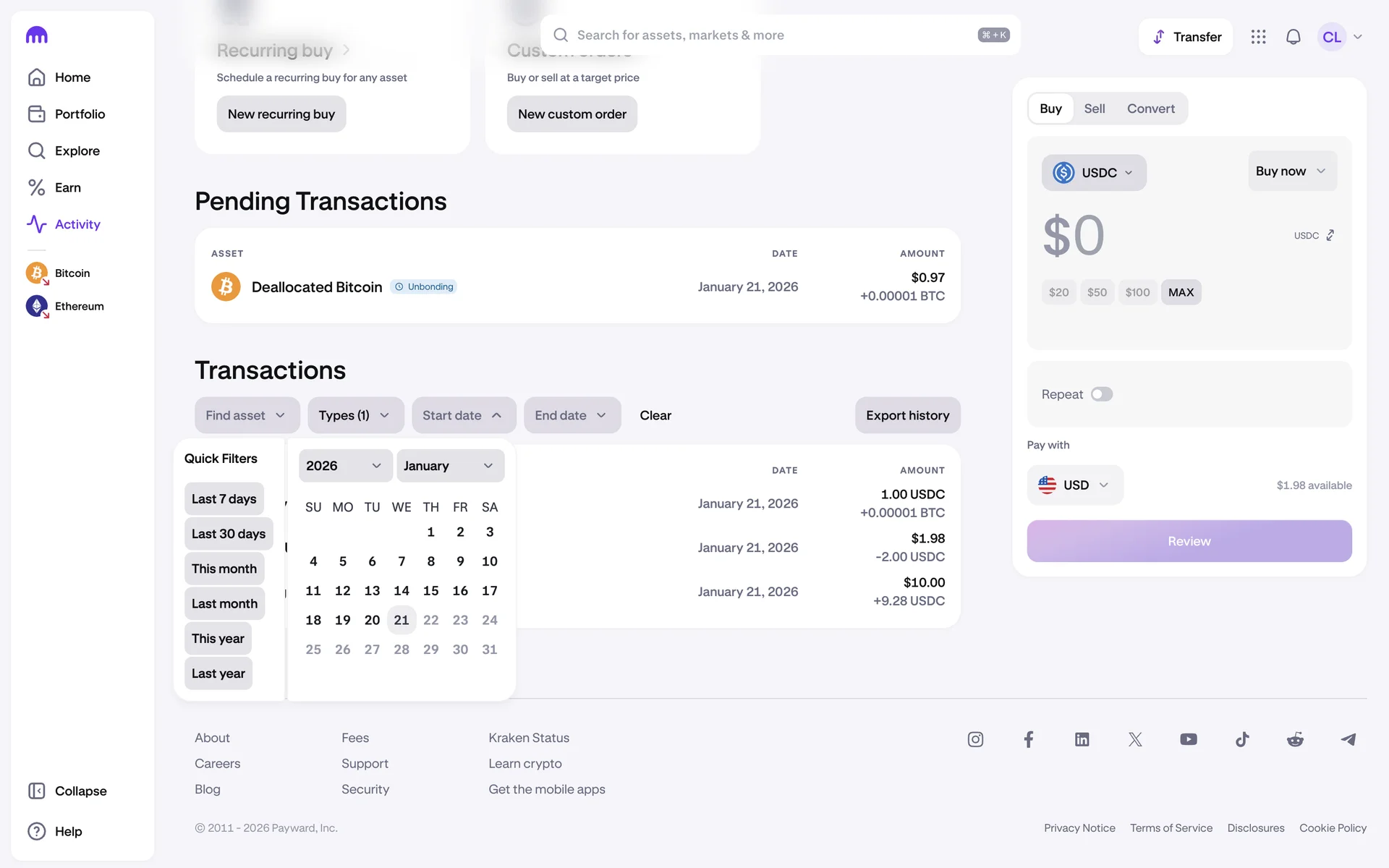Click the Export history button
Viewport: 1389px width, 868px height.
tap(907, 415)
